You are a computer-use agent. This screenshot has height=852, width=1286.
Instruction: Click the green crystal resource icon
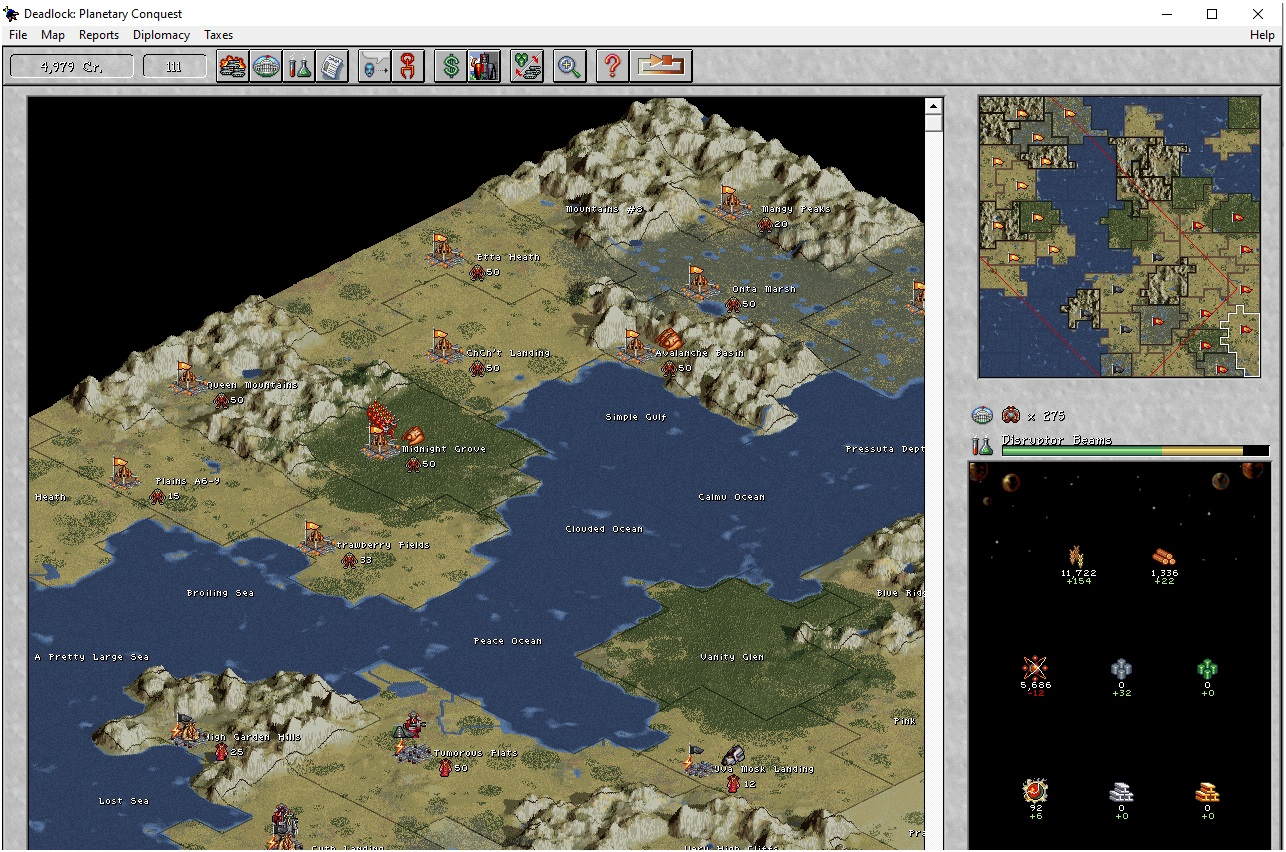click(x=1207, y=669)
